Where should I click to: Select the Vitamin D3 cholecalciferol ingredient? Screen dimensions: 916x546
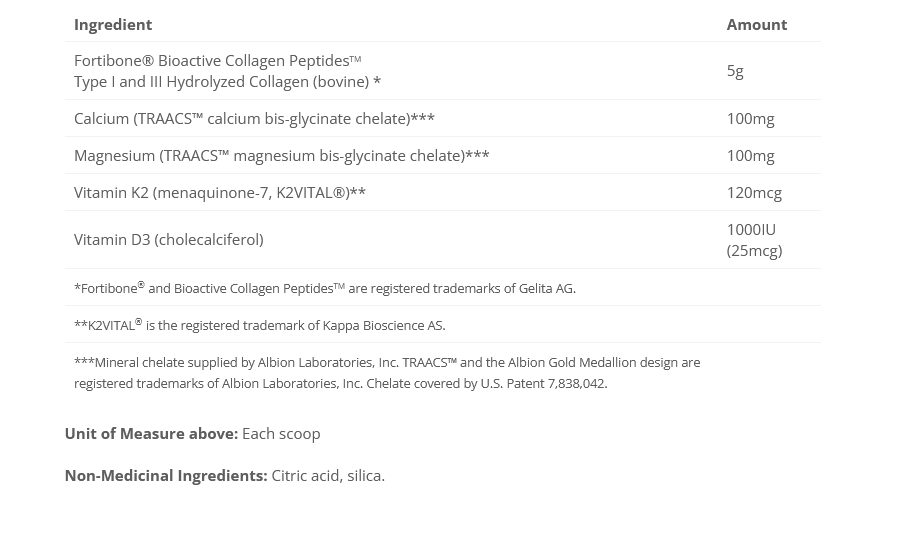(x=168, y=239)
